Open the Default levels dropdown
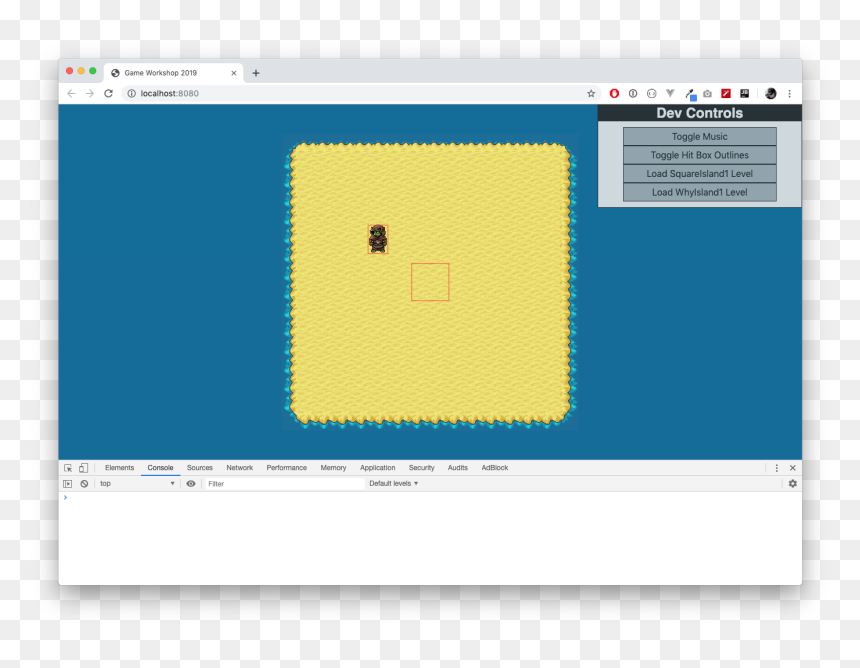Screen dimensions: 860x668 [393, 484]
